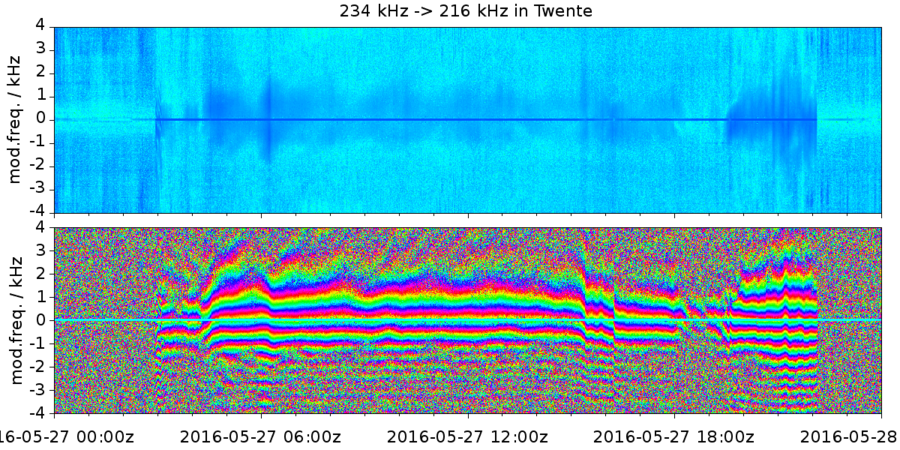Click the bottom plot's y-axis tick label '-2'
900x450 pixels.
pos(39,367)
